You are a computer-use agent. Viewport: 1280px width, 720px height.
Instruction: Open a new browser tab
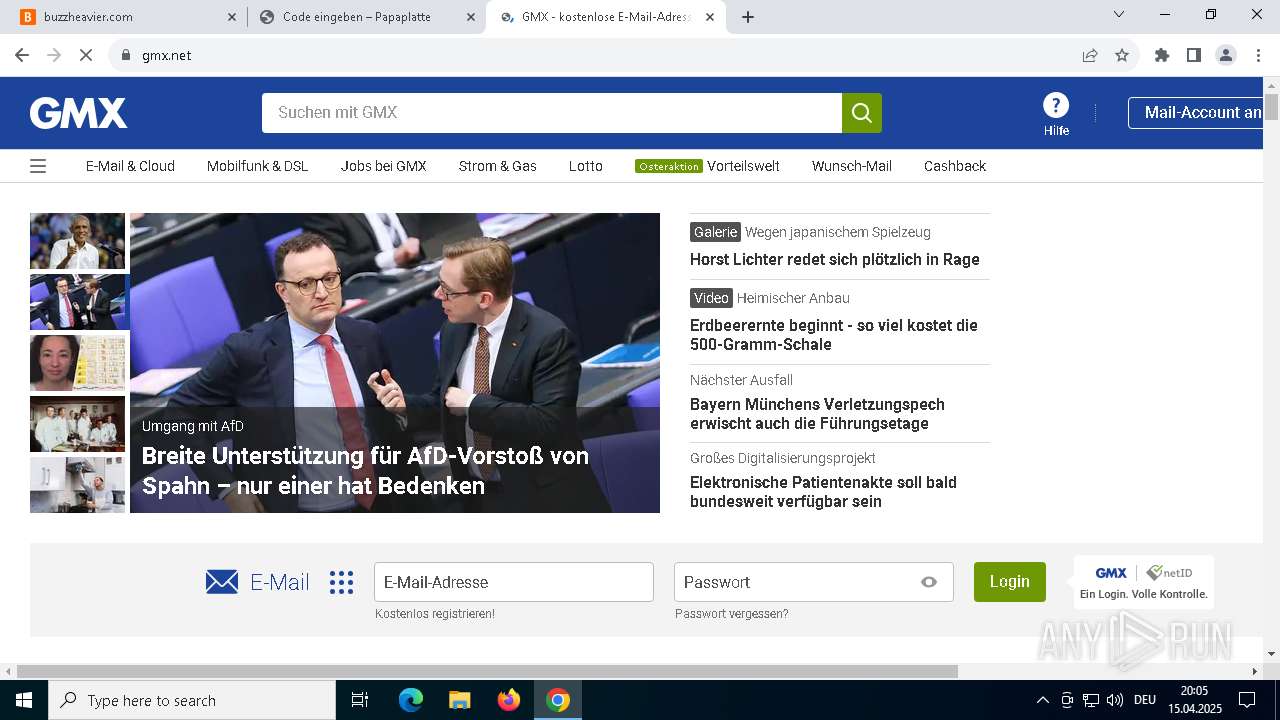[x=748, y=17]
